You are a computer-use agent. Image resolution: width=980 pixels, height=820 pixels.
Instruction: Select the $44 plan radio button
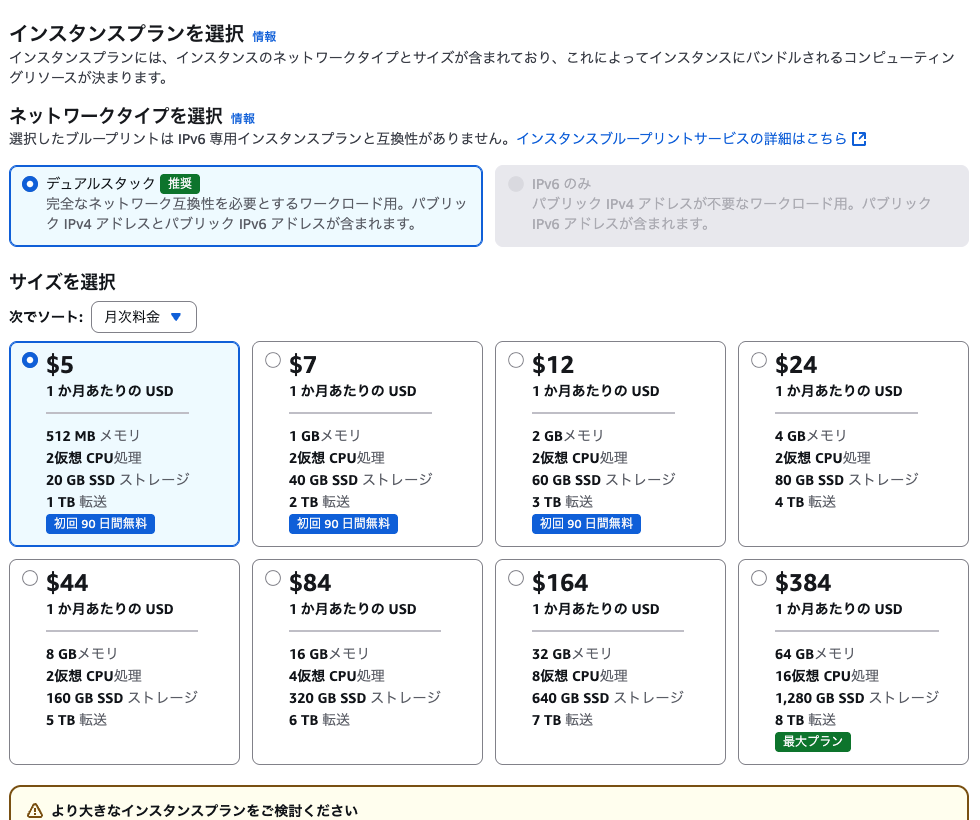click(30, 578)
